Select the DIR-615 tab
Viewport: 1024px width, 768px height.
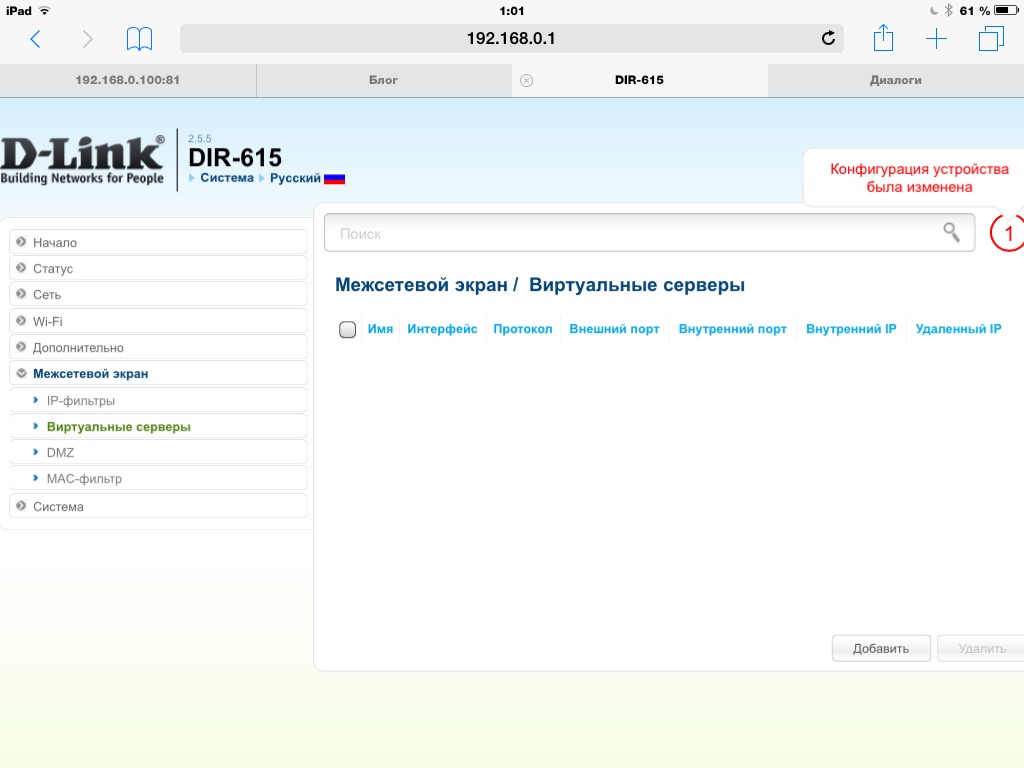pyautogui.click(x=639, y=80)
